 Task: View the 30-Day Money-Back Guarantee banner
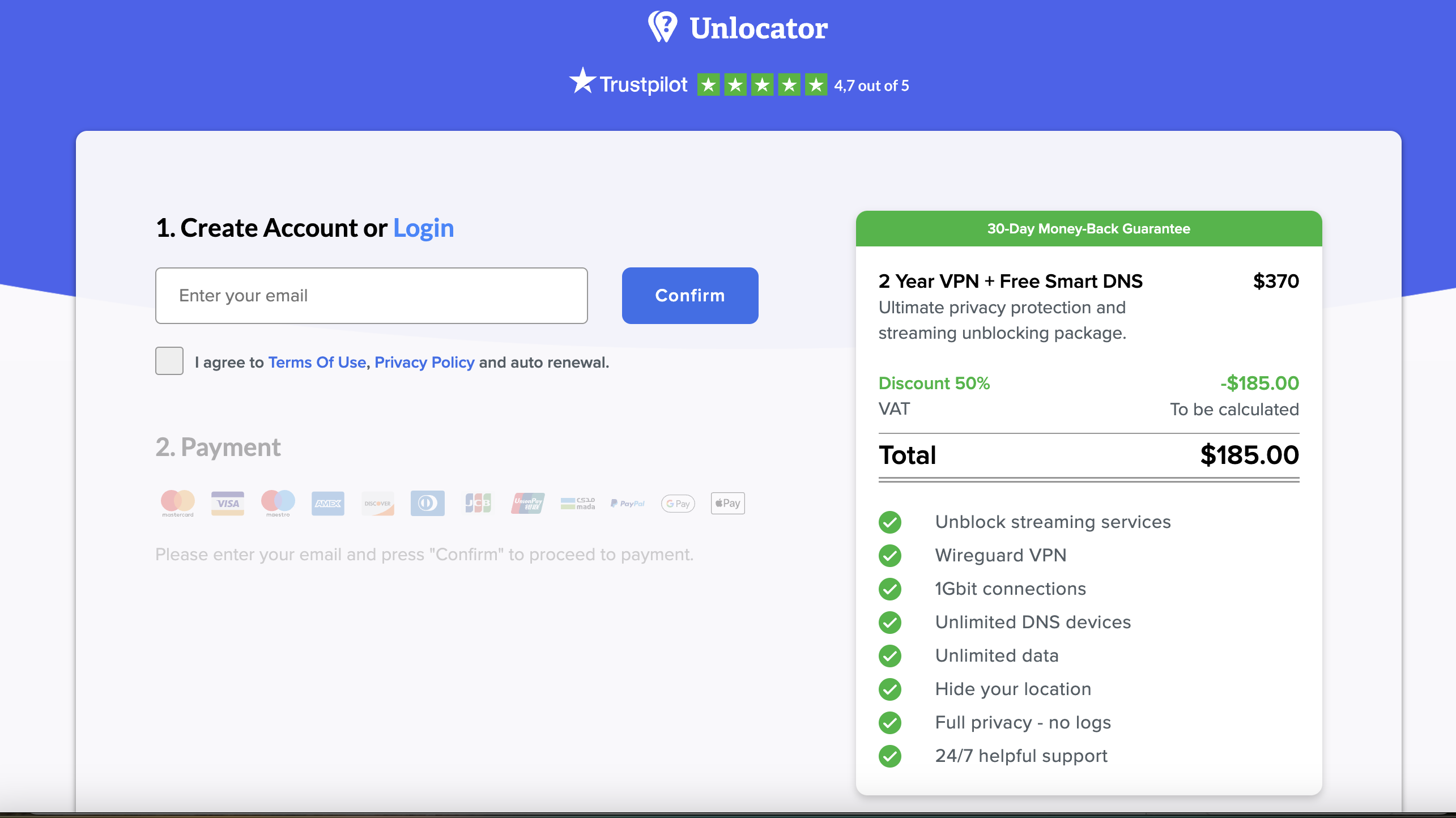coord(1088,228)
